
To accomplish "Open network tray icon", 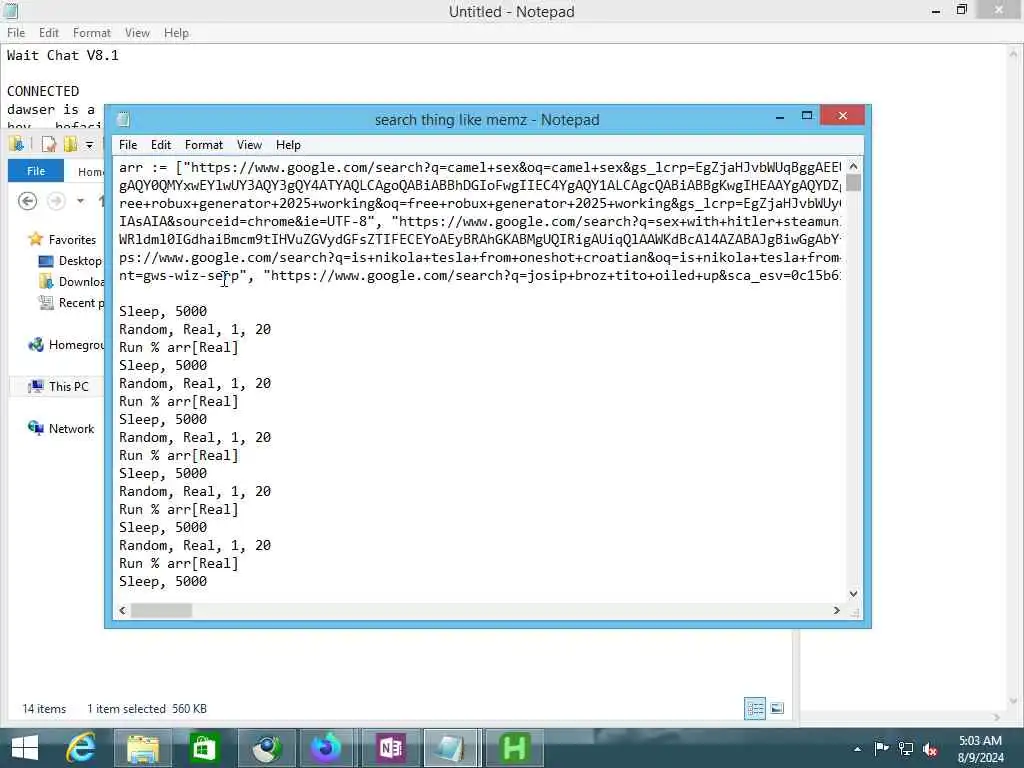I will coord(906,748).
